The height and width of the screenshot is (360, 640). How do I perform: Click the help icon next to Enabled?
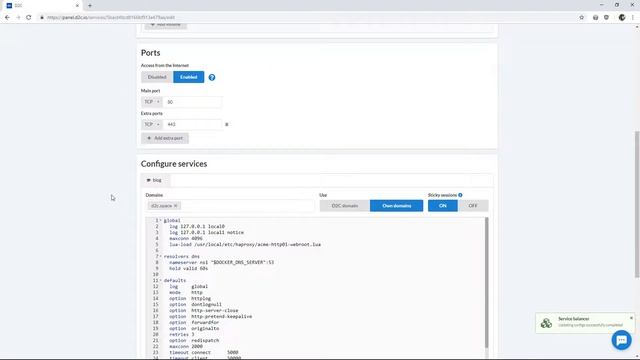click(x=212, y=77)
